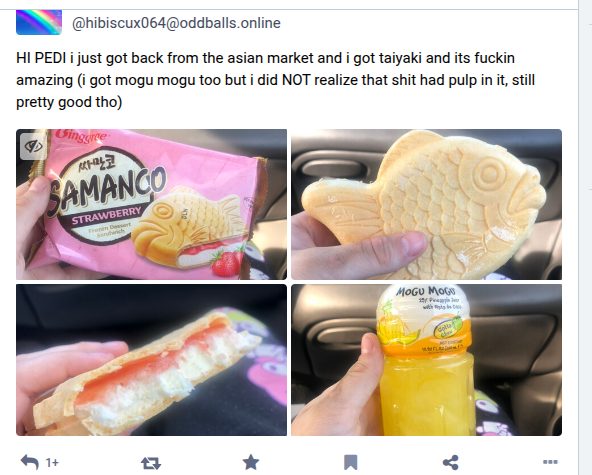The height and width of the screenshot is (475, 592).
Task: Open the more options ellipsis menu
Action: pyautogui.click(x=550, y=462)
